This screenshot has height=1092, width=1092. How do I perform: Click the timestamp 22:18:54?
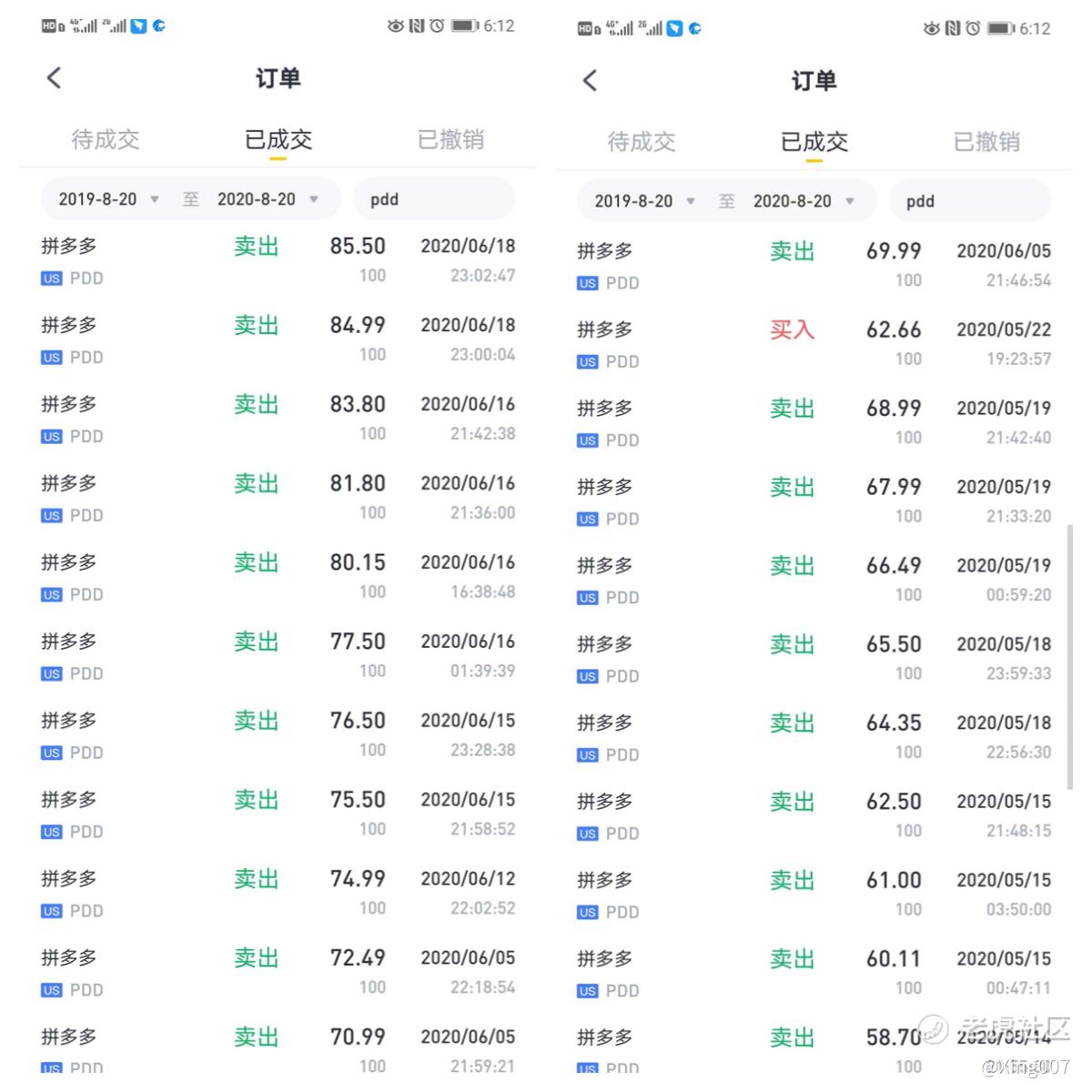click(x=482, y=987)
